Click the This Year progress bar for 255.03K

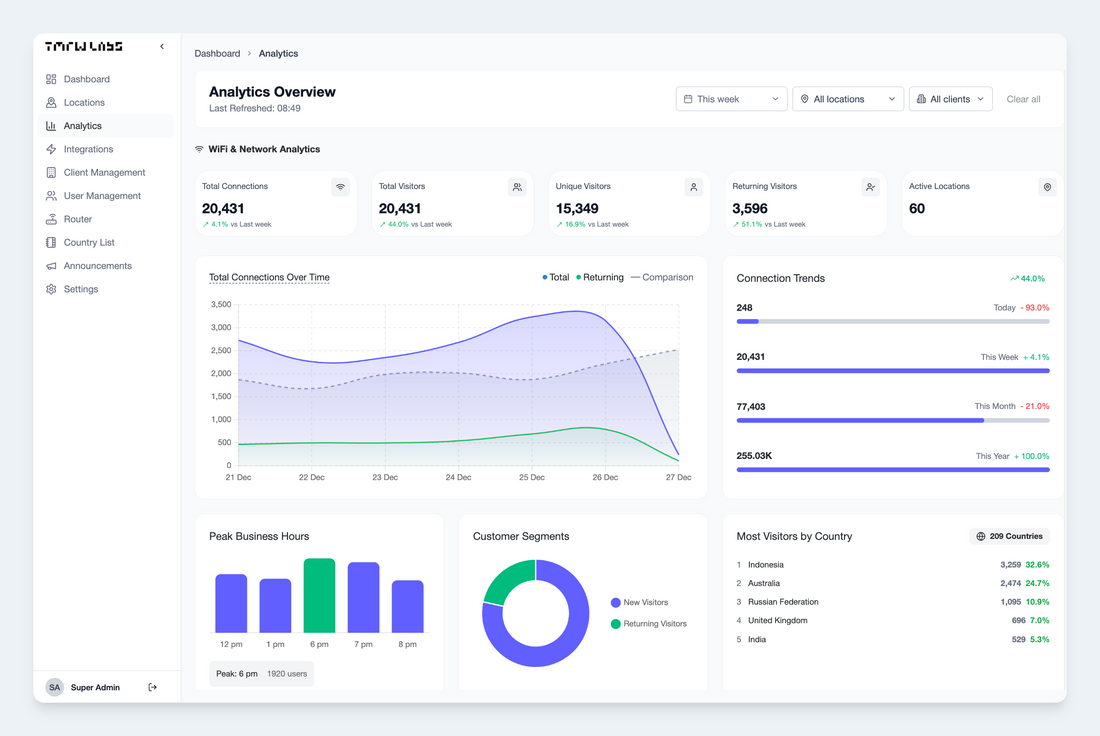pyautogui.click(x=893, y=469)
